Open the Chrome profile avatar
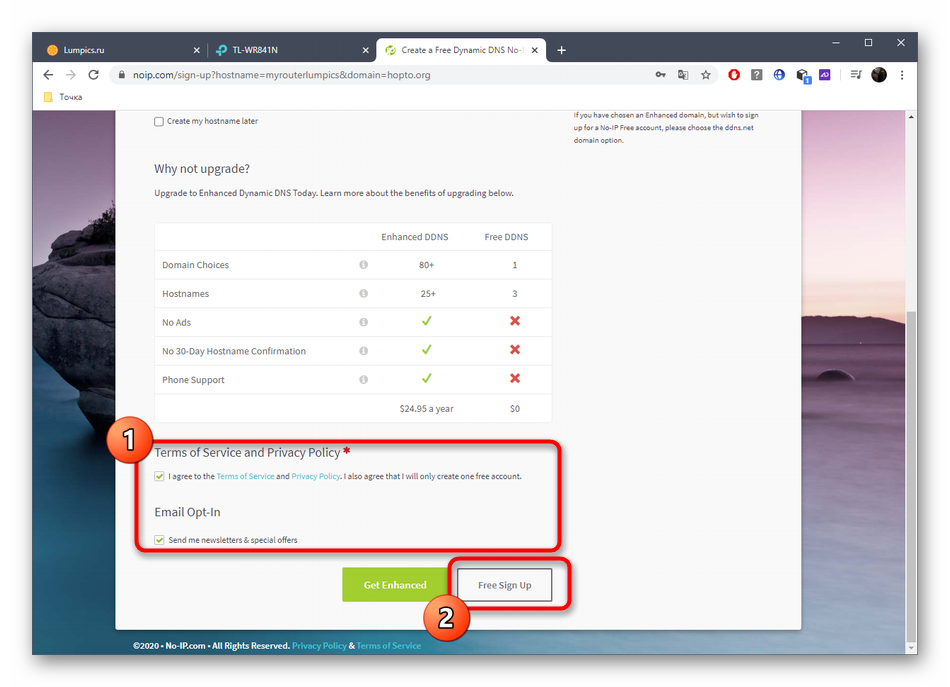Viewport: 950px width, 687px height. (x=879, y=75)
